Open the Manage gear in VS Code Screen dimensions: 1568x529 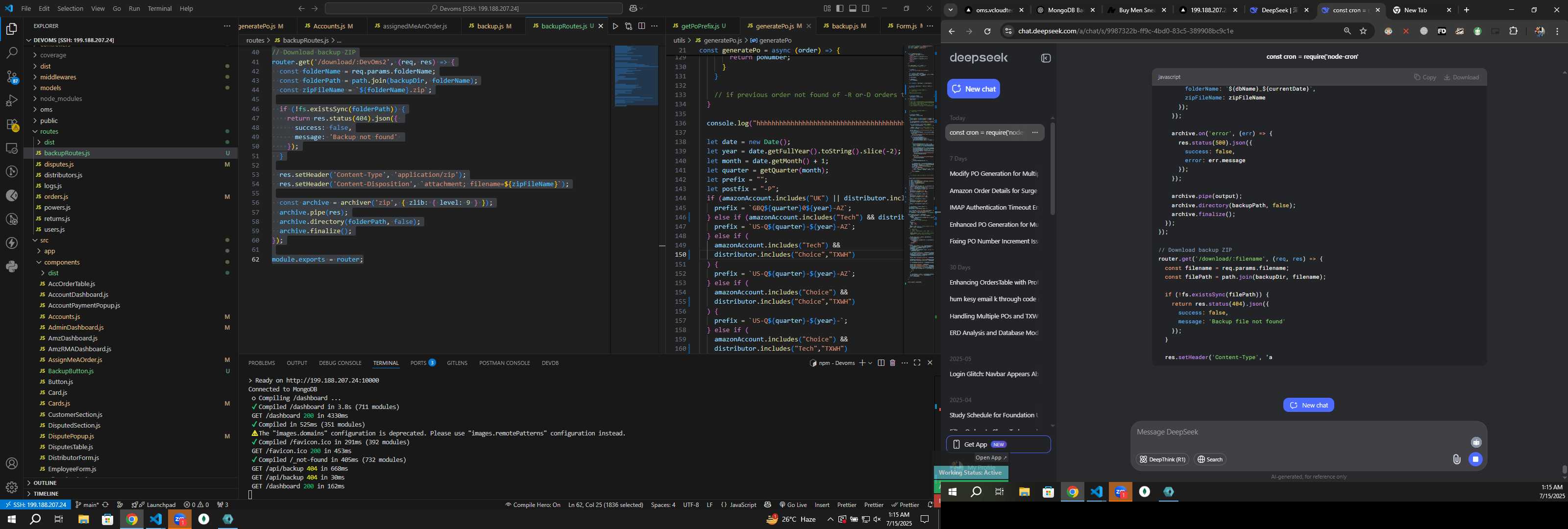click(12, 487)
